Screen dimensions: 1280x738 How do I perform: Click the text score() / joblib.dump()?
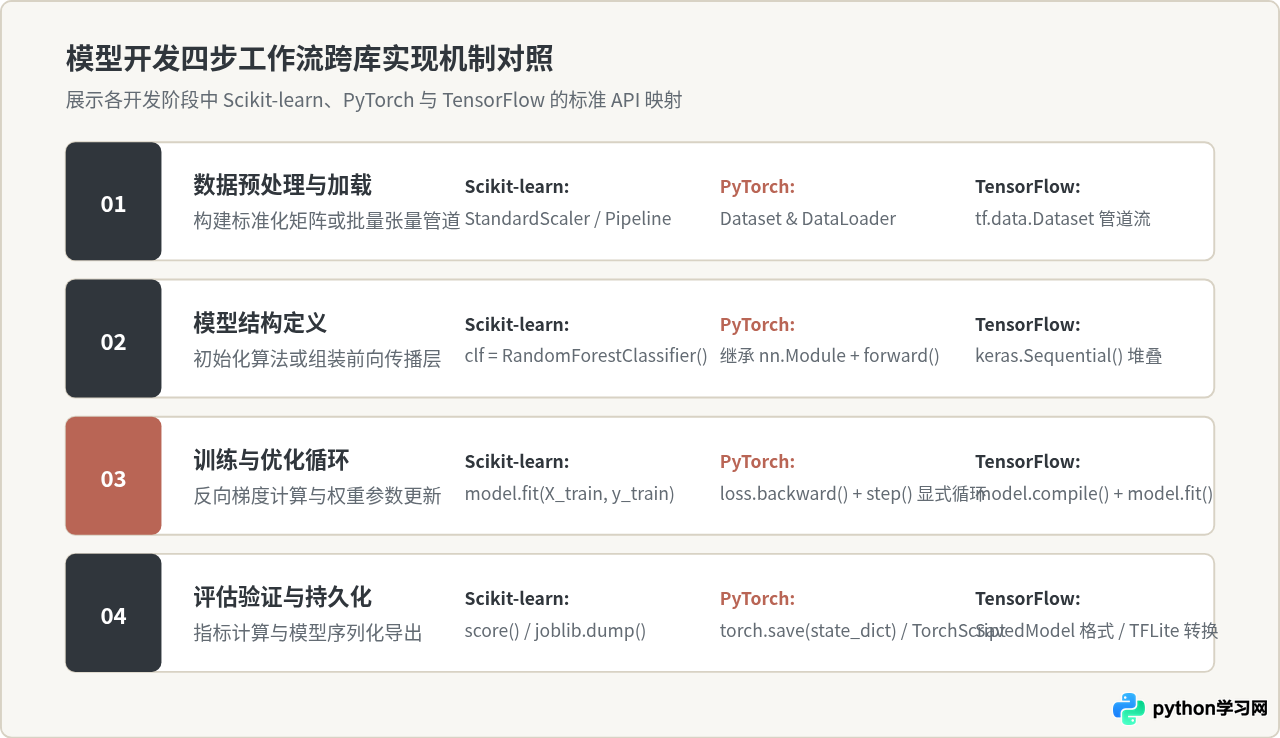pos(556,631)
